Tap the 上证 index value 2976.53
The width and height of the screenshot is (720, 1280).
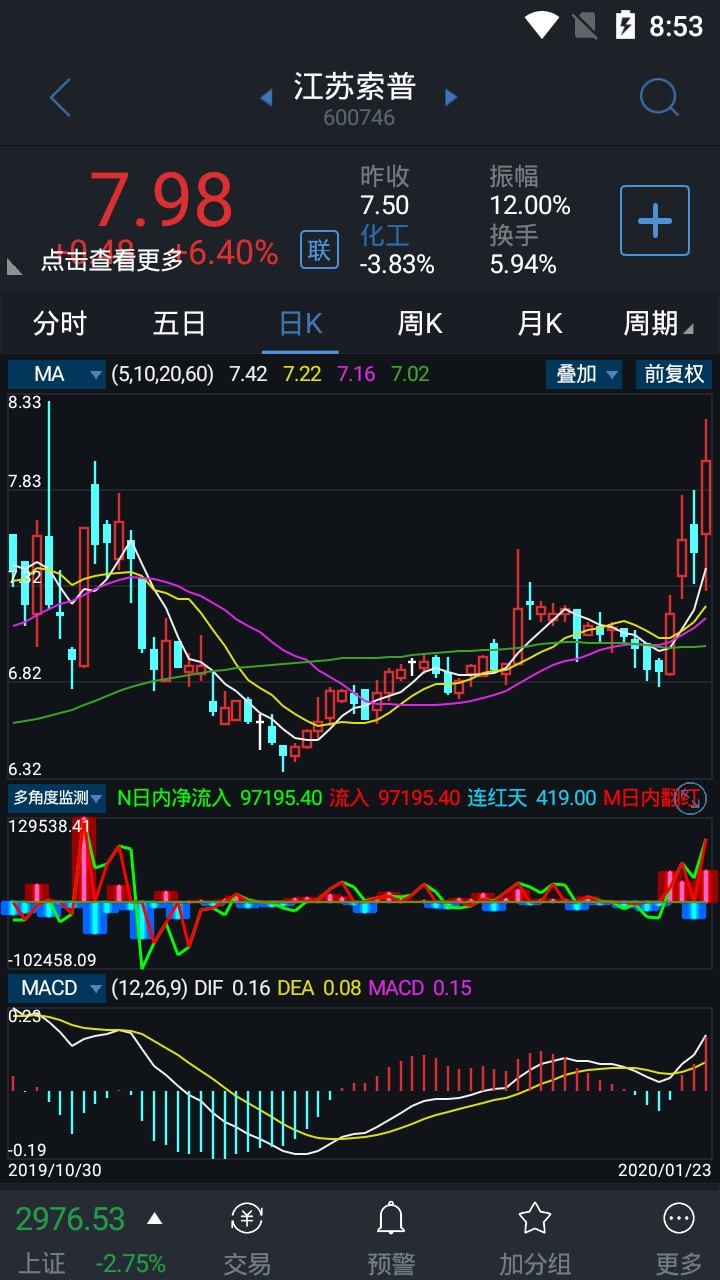coord(70,1219)
